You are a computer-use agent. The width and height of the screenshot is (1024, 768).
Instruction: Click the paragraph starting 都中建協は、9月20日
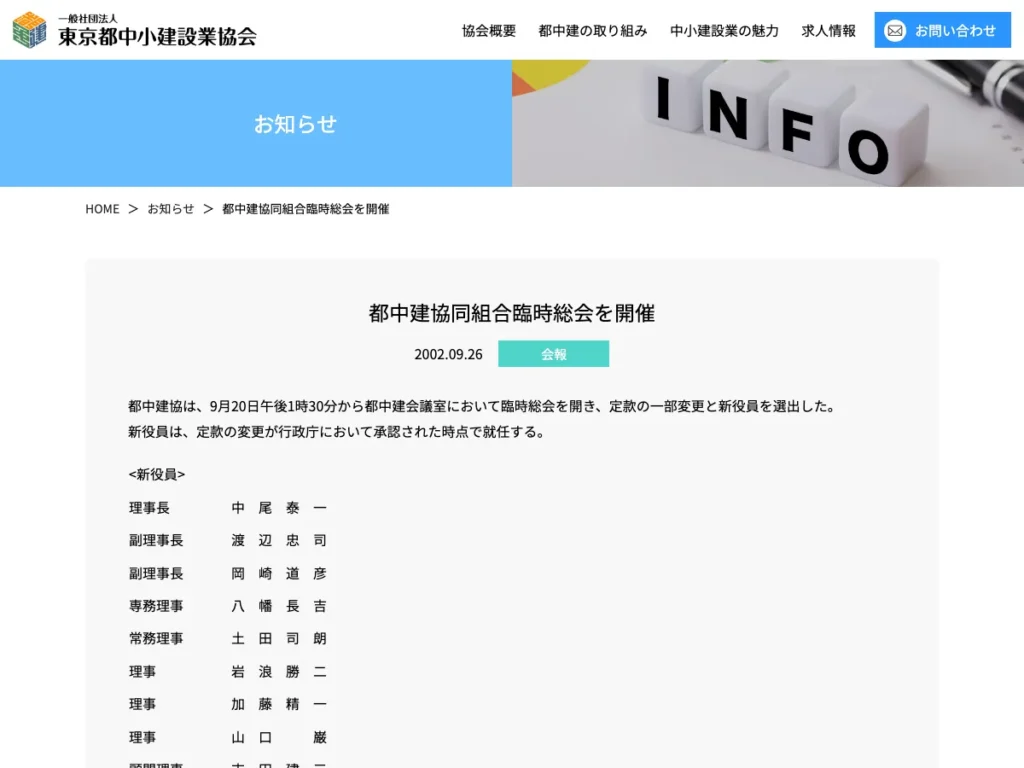pyautogui.click(x=483, y=406)
